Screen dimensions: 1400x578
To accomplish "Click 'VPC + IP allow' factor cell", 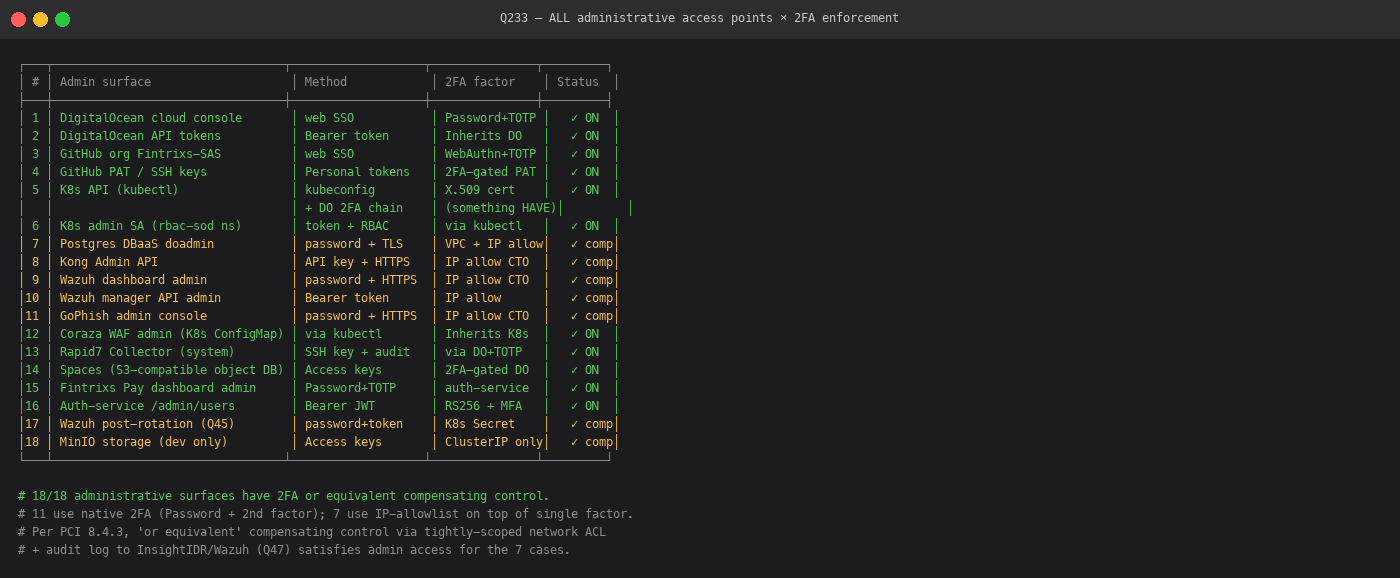I will (x=494, y=244).
